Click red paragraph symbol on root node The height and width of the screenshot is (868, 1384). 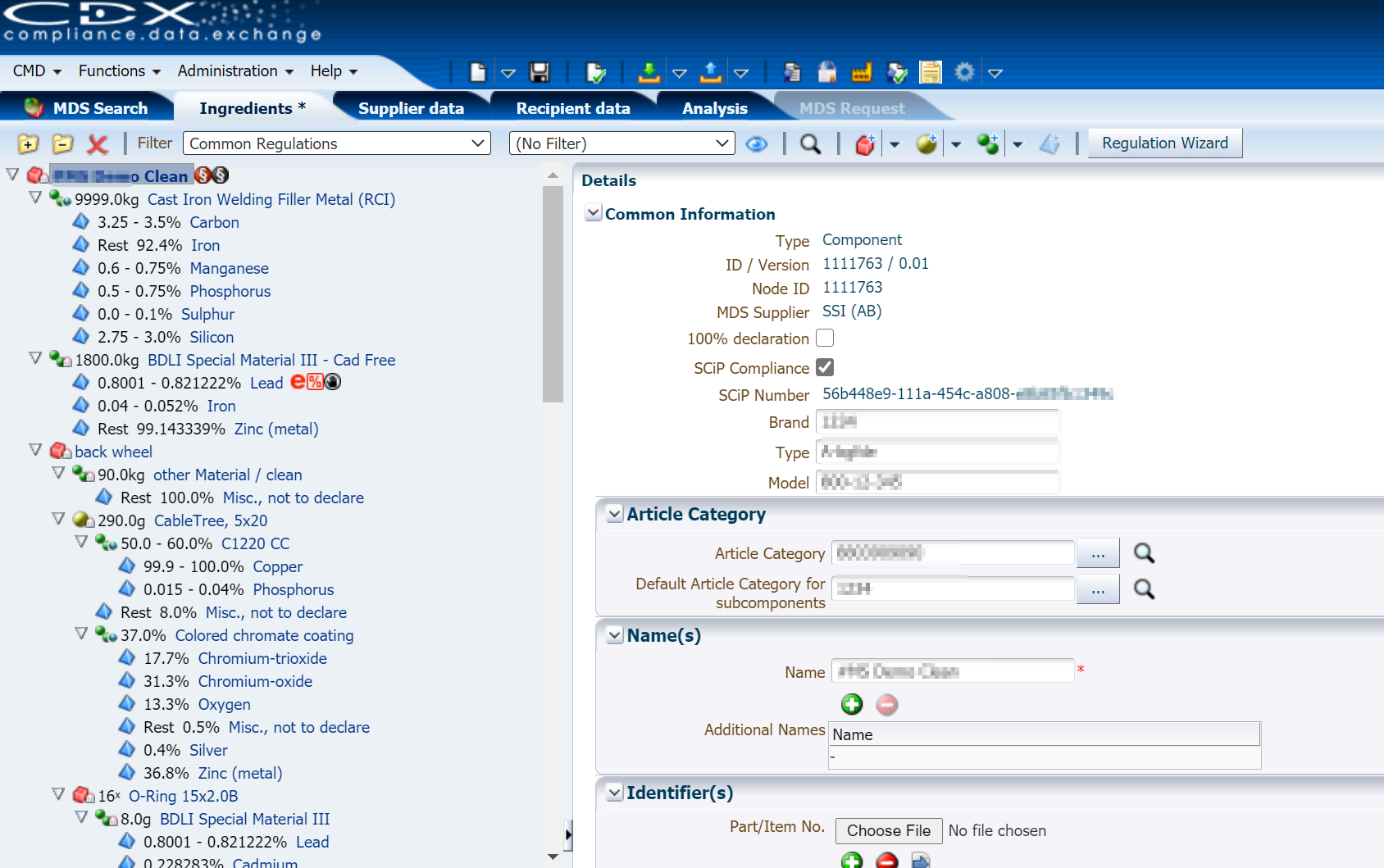point(203,175)
